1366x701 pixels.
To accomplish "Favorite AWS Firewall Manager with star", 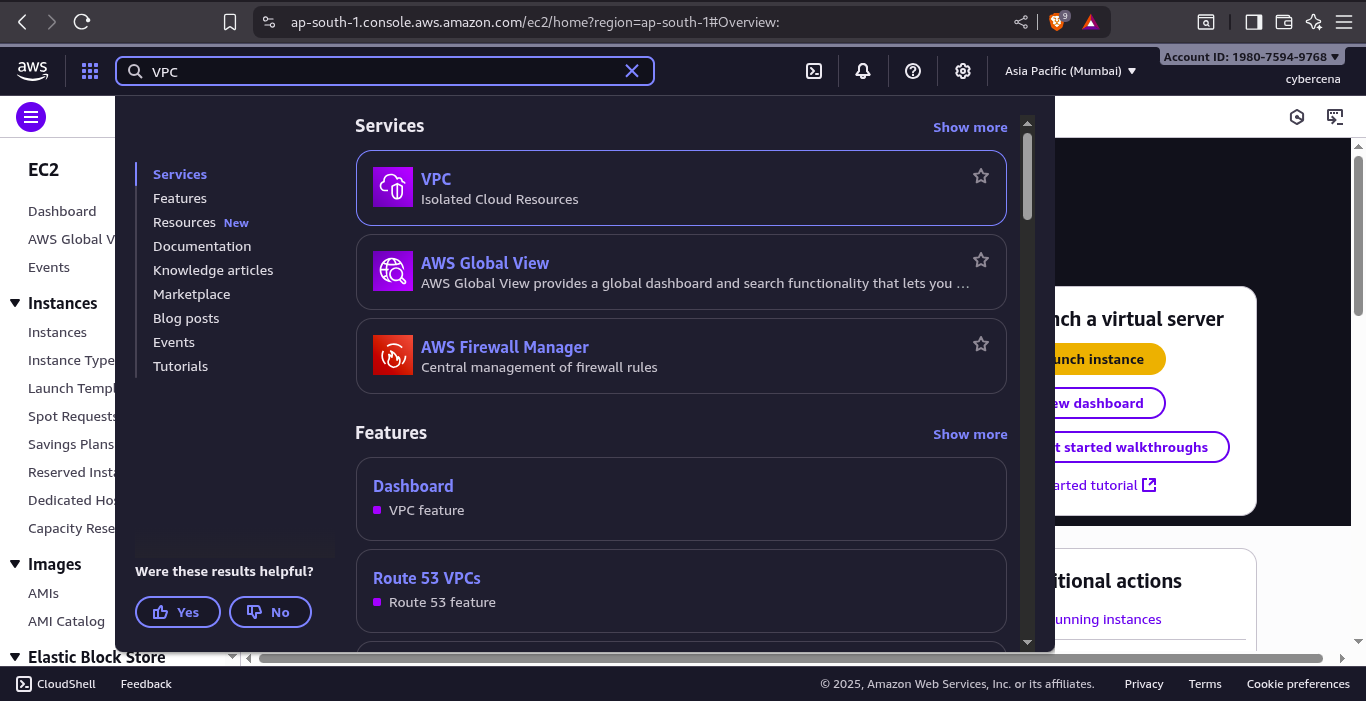I will point(981,344).
